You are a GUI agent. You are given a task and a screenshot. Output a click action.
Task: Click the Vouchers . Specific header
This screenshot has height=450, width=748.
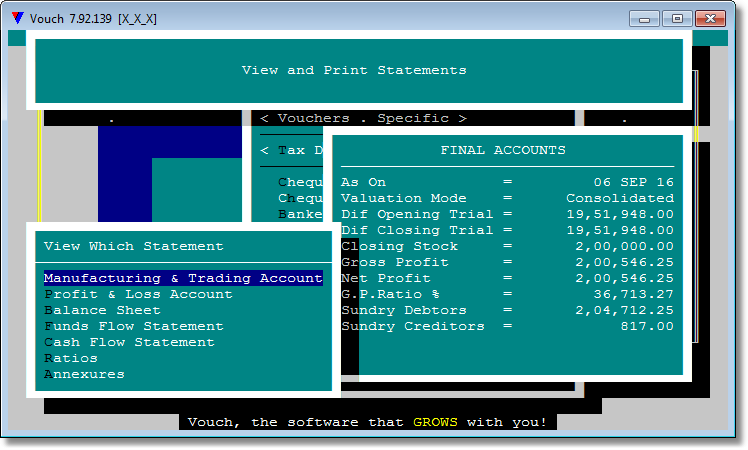364,118
